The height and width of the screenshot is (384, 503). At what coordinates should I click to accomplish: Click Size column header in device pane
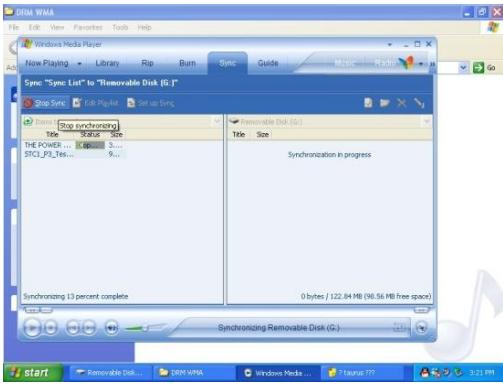click(263, 134)
